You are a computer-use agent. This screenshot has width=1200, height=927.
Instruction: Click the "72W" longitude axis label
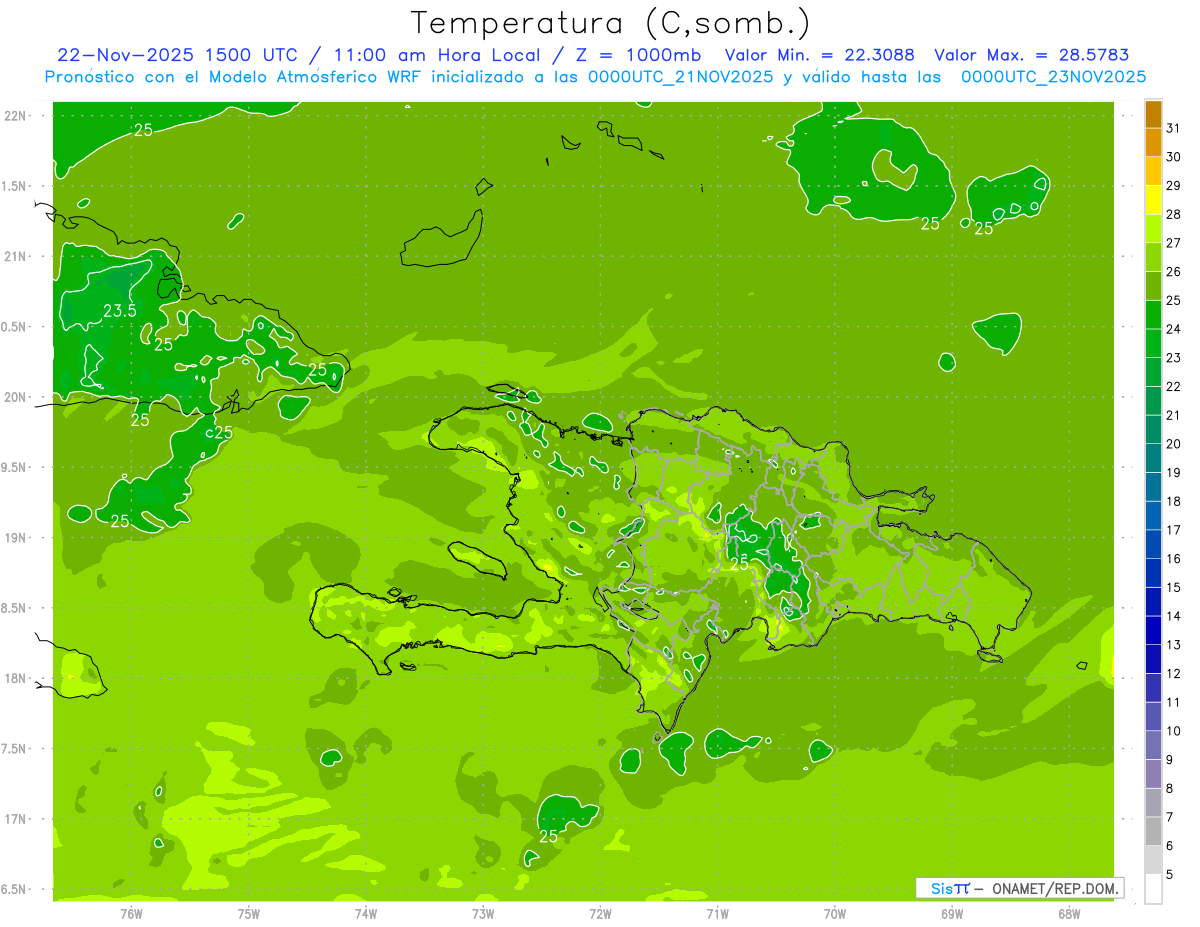(x=600, y=914)
